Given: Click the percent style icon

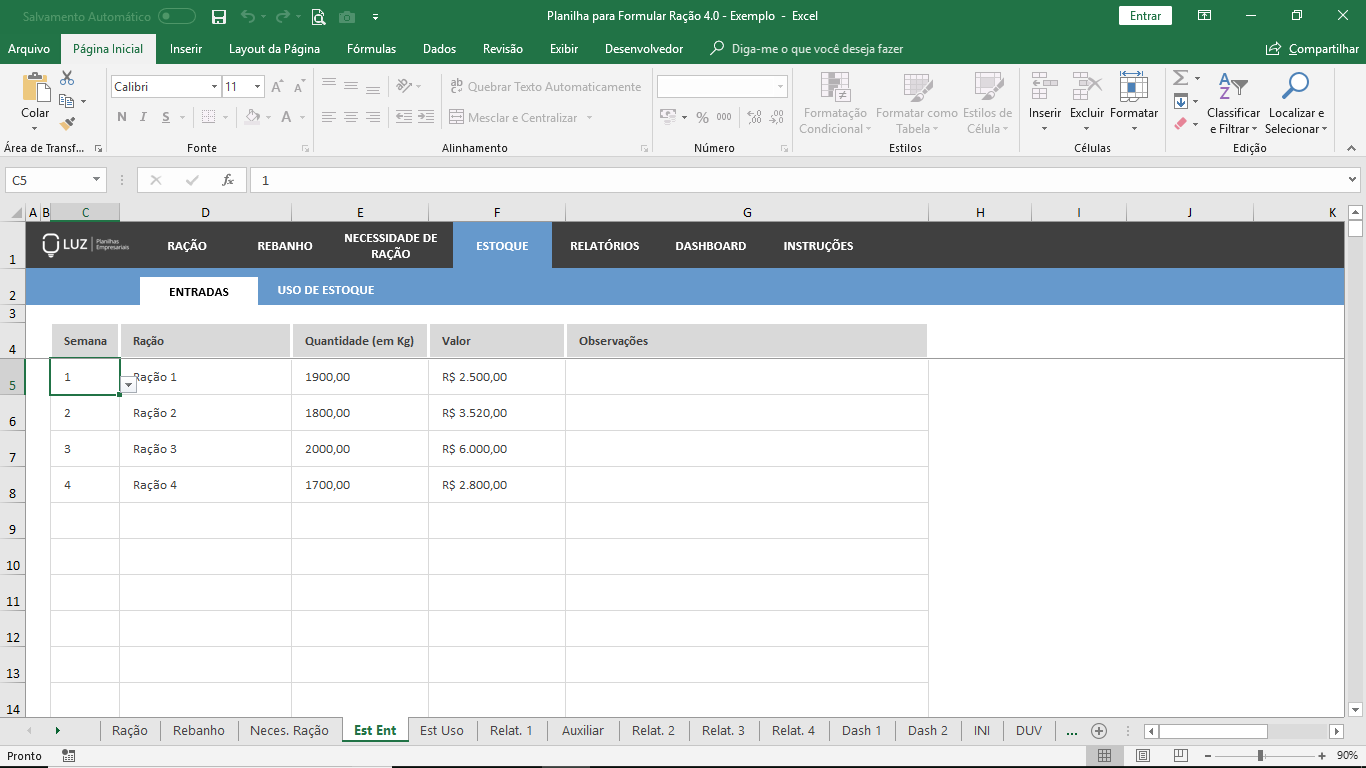Looking at the screenshot, I should (x=702, y=117).
